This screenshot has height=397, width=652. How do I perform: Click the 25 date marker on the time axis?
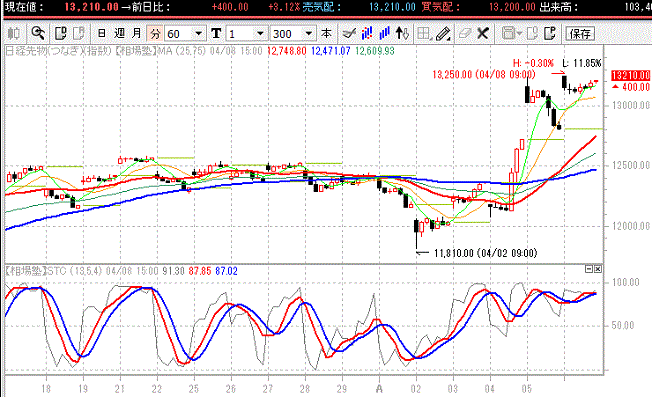click(x=193, y=389)
